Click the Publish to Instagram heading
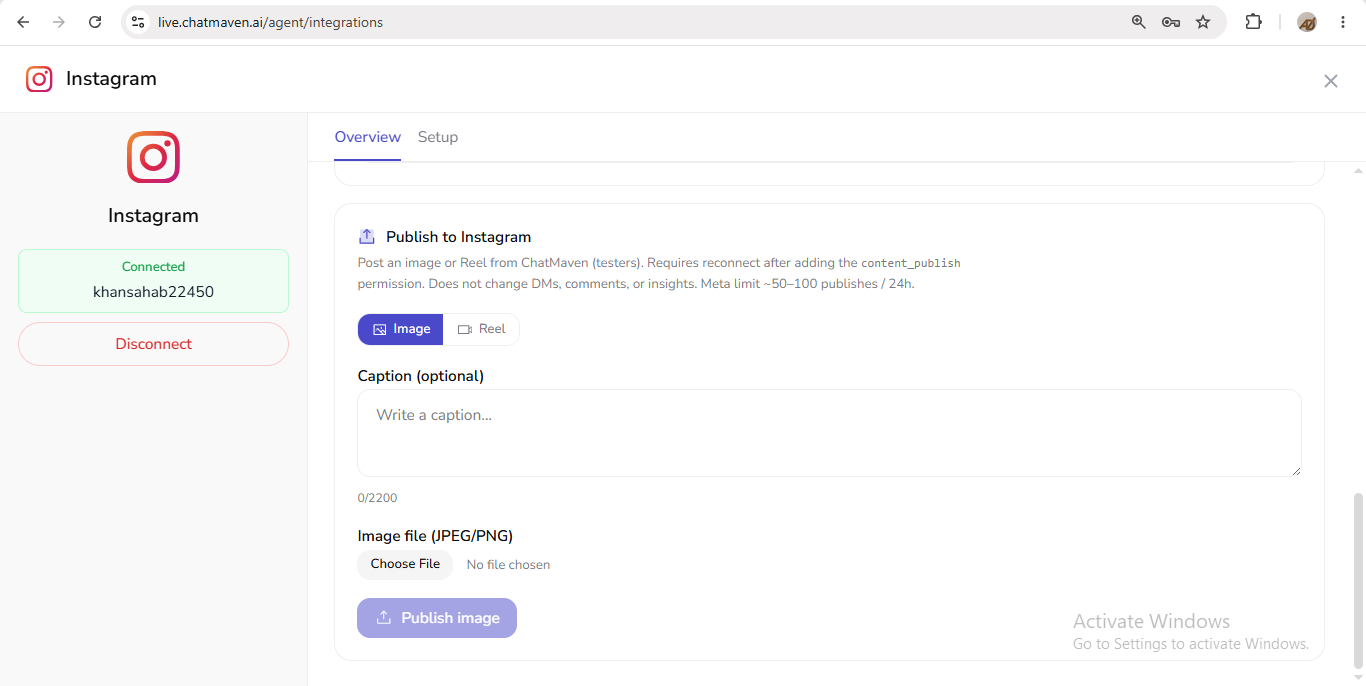Viewport: 1366px width, 686px height. click(458, 237)
